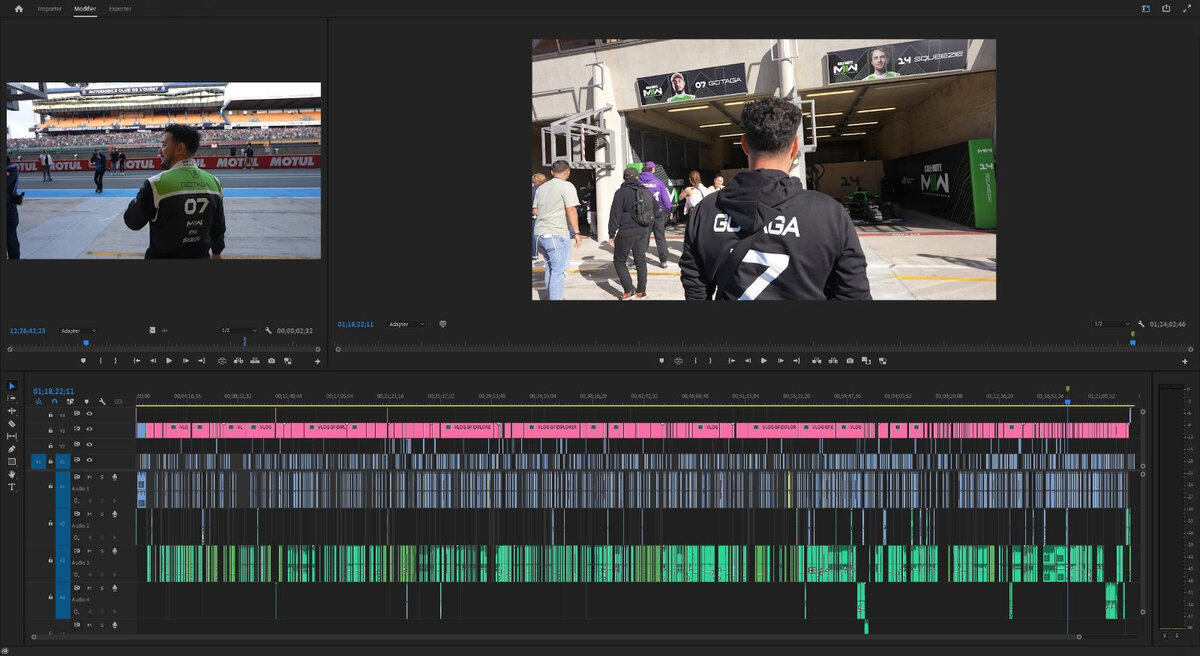Toggle insert sequences as nests button
Image resolution: width=1200 pixels, height=656 pixels.
[38, 401]
